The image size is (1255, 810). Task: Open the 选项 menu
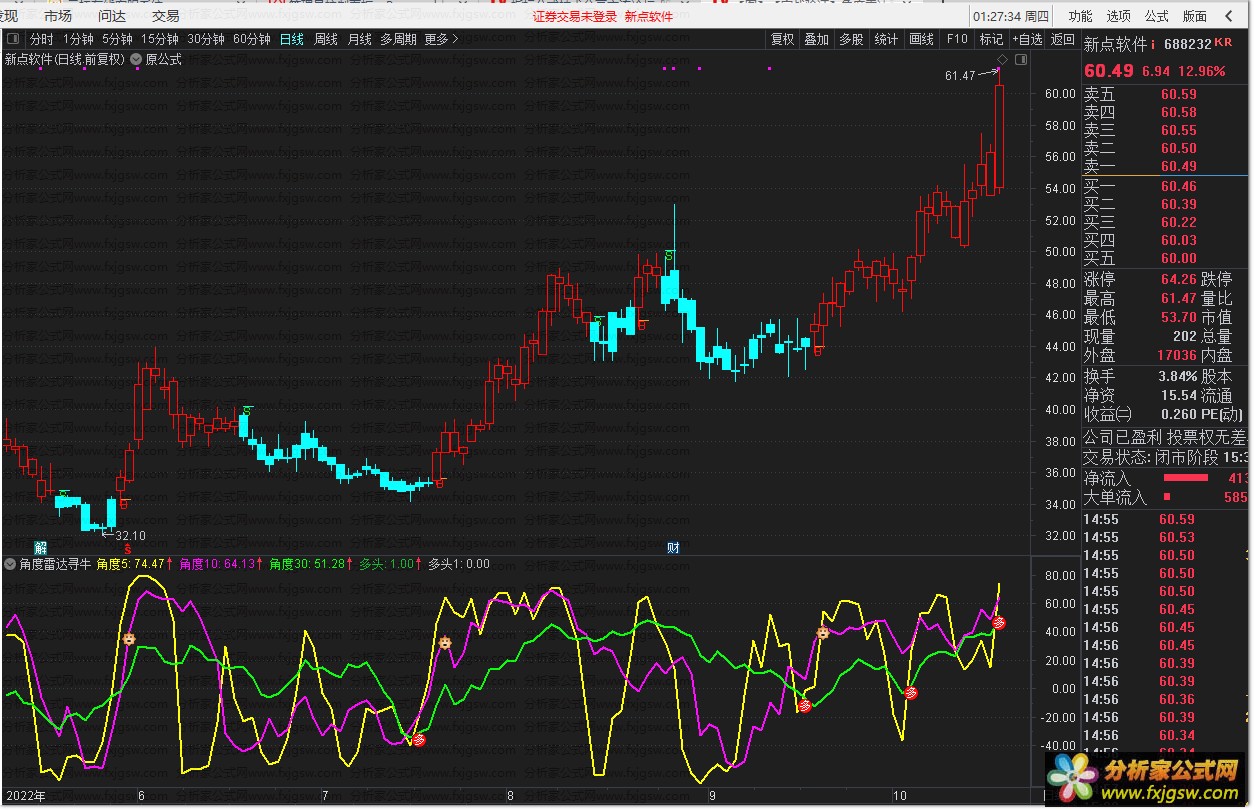(x=1119, y=16)
